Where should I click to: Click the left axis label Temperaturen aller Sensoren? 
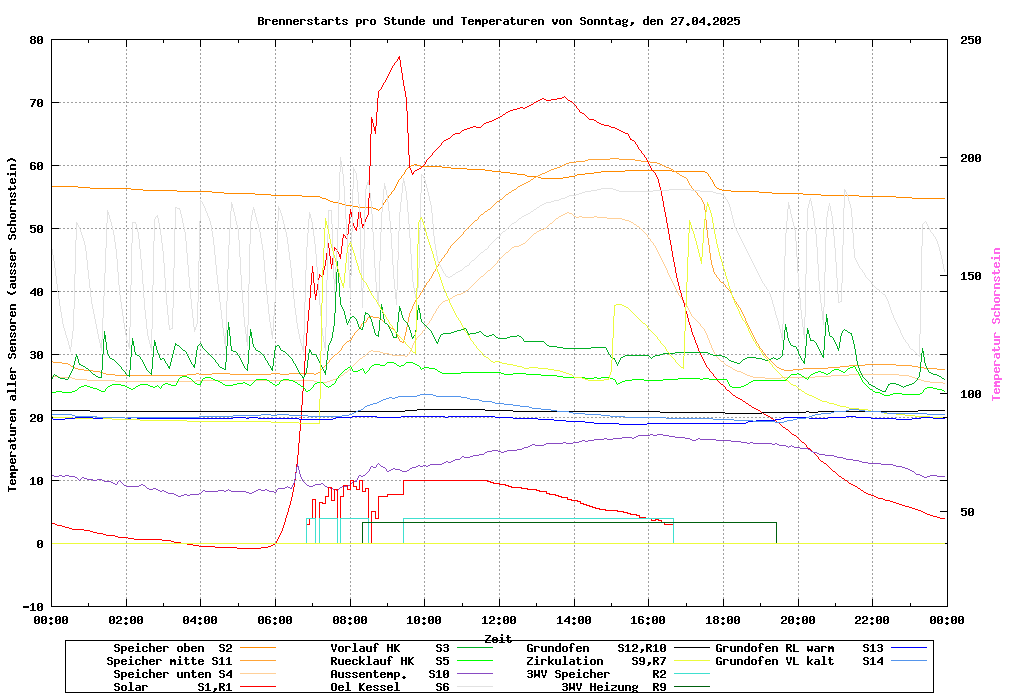coord(13,324)
